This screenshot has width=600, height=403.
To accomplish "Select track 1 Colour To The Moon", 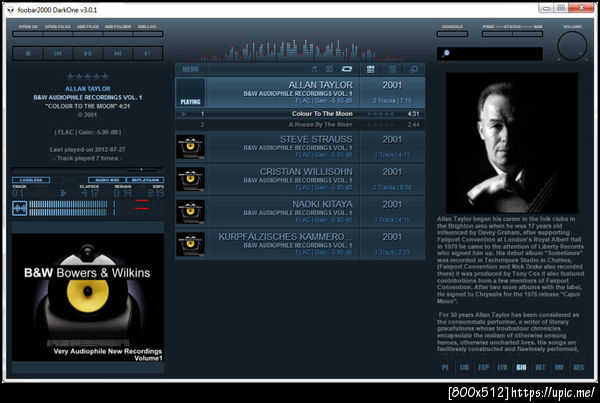I will (300, 114).
